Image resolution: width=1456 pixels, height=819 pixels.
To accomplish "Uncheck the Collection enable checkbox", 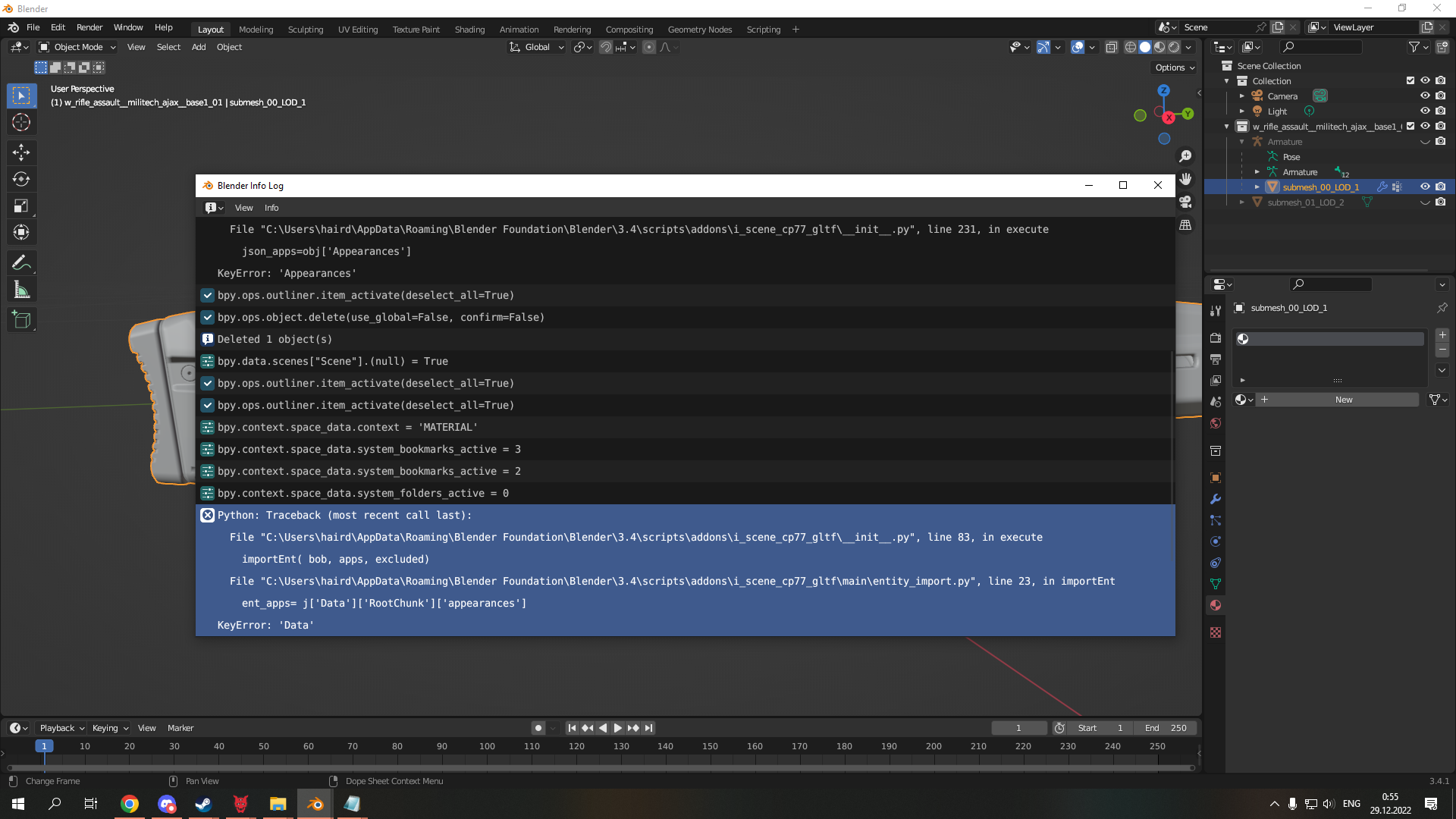I will click(x=1410, y=80).
